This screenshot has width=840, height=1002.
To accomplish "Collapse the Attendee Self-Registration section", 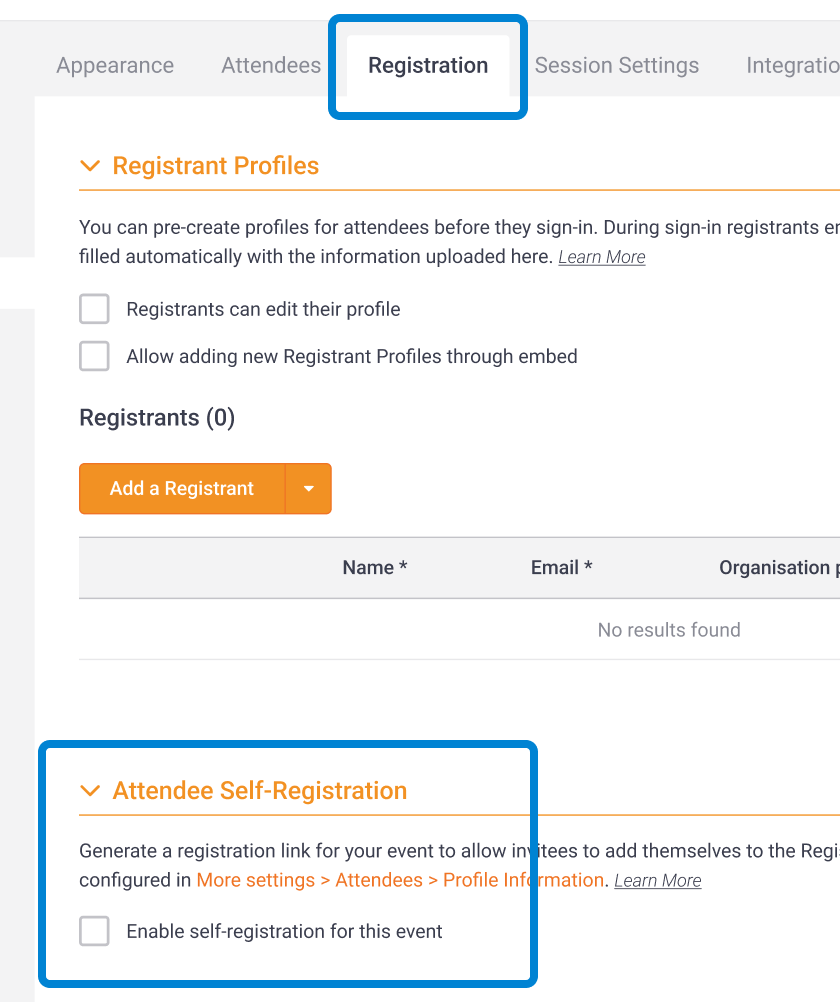I will 90,790.
